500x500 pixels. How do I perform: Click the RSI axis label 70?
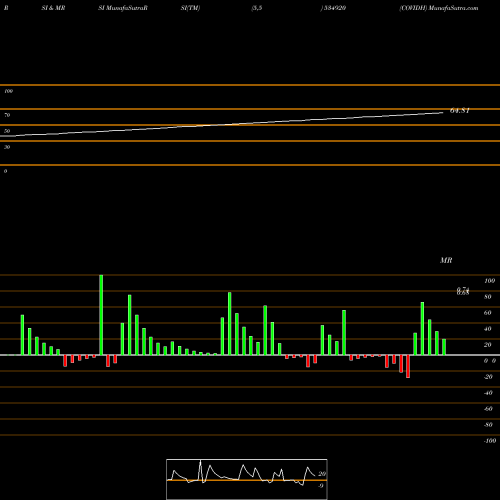pos(7,115)
